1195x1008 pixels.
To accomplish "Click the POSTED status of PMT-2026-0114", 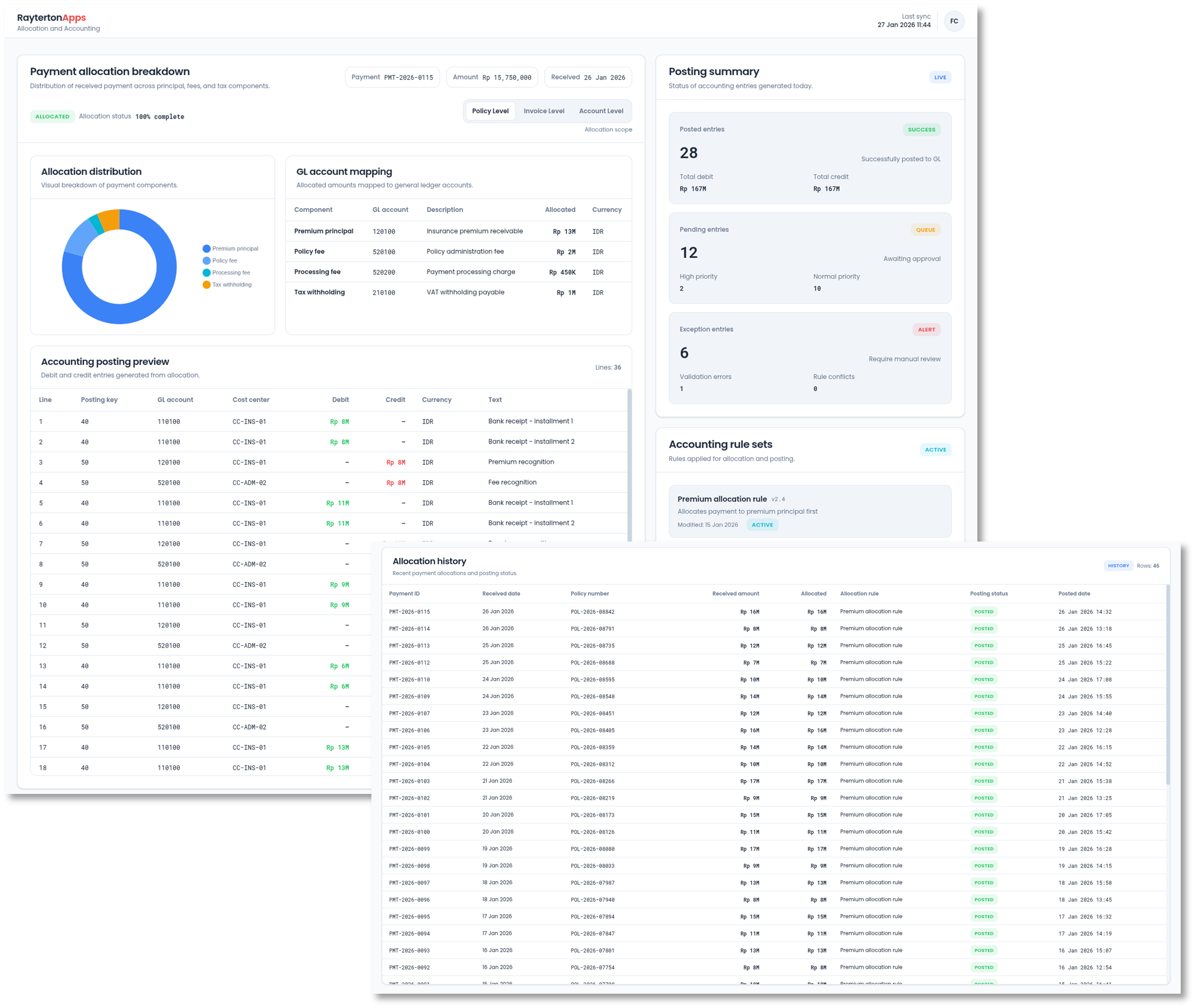I will click(x=983, y=628).
